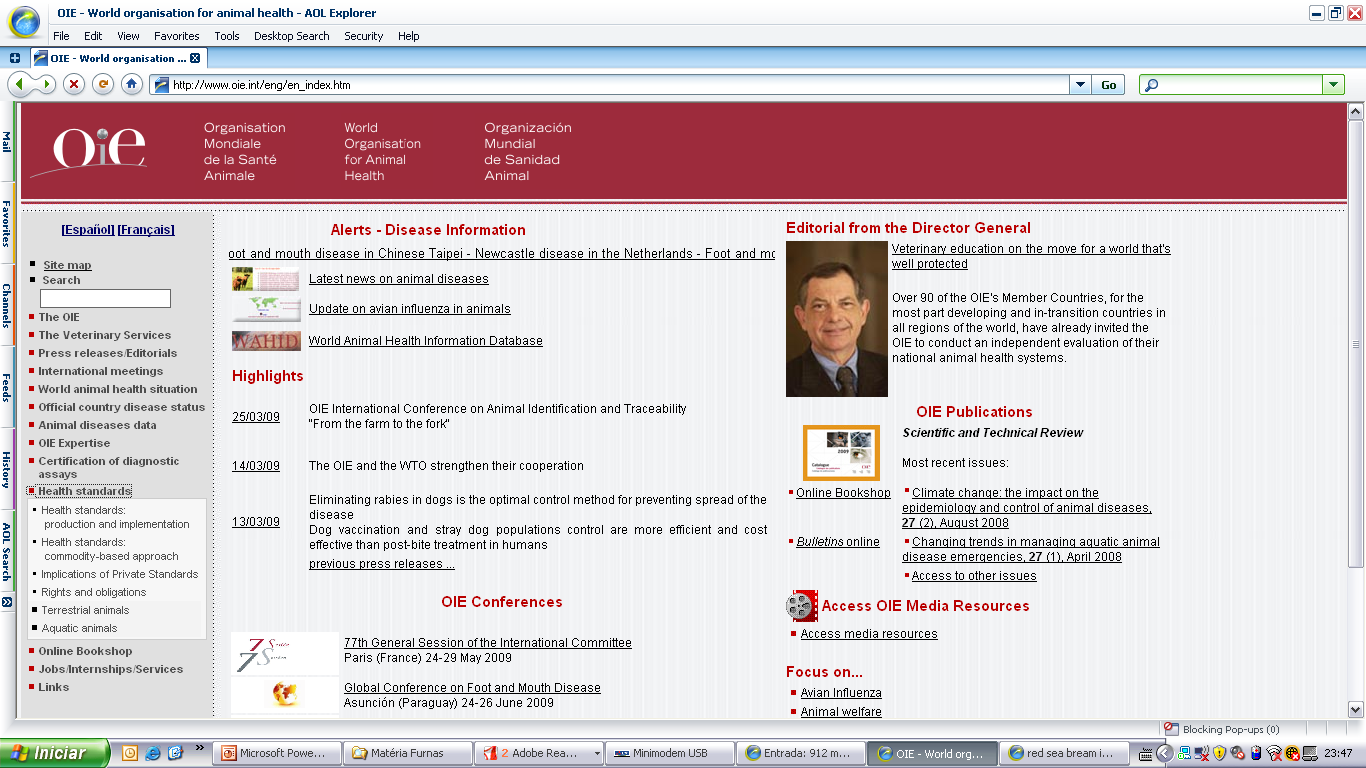Click the film reel media resources icon
The image size is (1366, 768).
(x=801, y=605)
